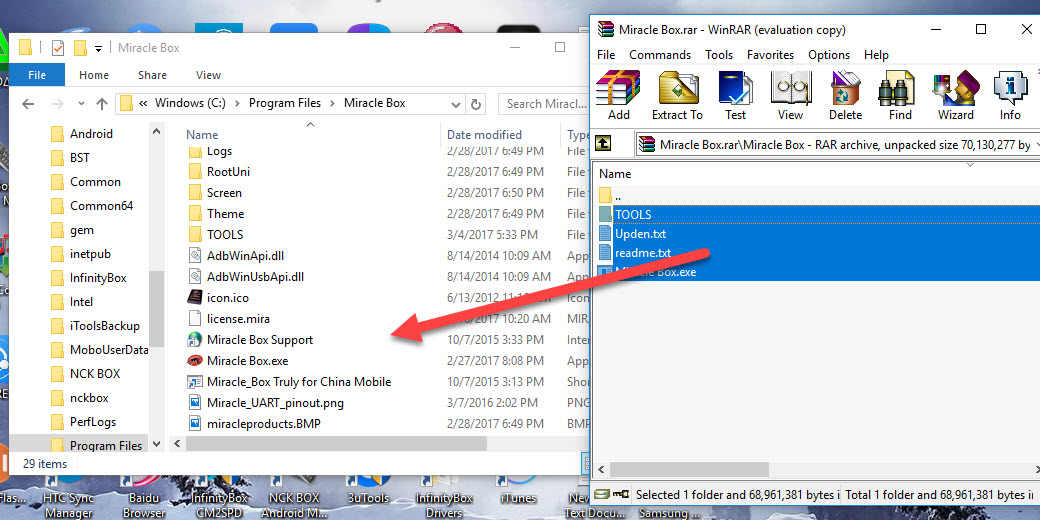Select NCK BOX folder in navigation pane
The image size is (1040, 520).
[86, 373]
